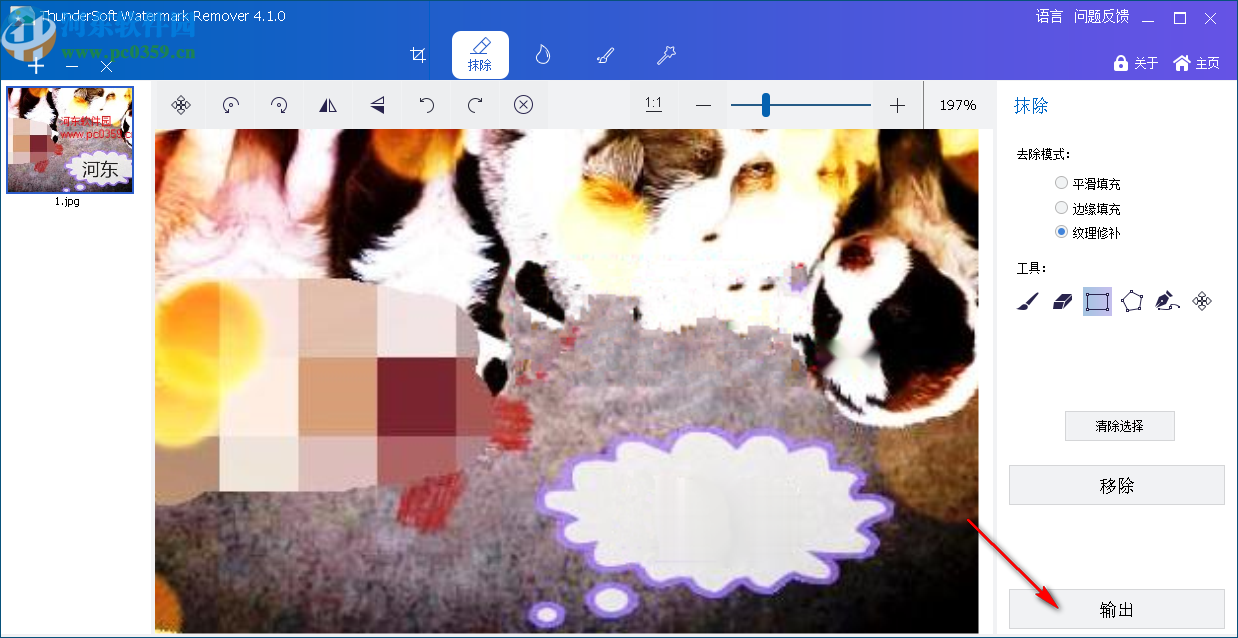Pick the Pen tool in the tools row
The height and width of the screenshot is (638, 1238).
(x=1169, y=301)
